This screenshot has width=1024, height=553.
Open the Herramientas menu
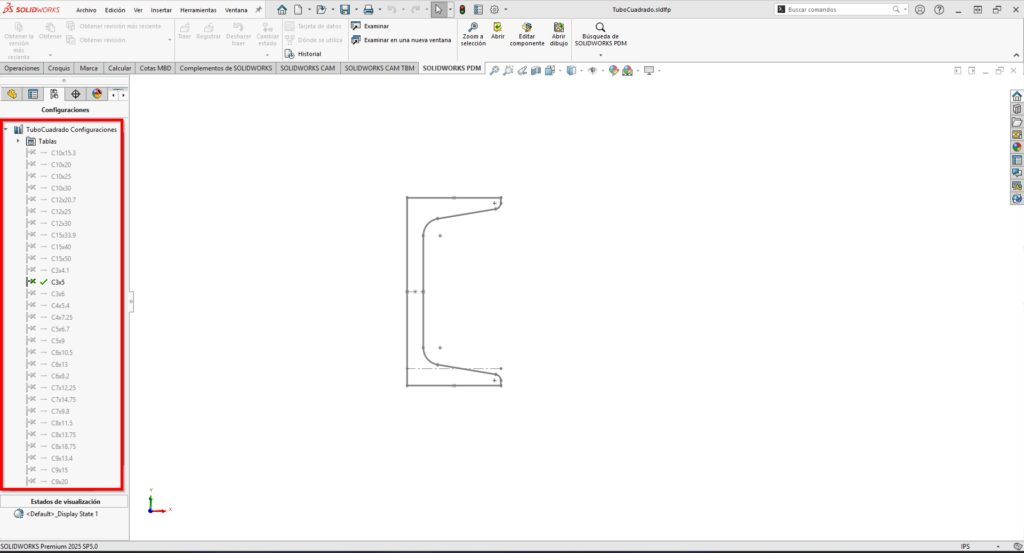[x=198, y=10]
